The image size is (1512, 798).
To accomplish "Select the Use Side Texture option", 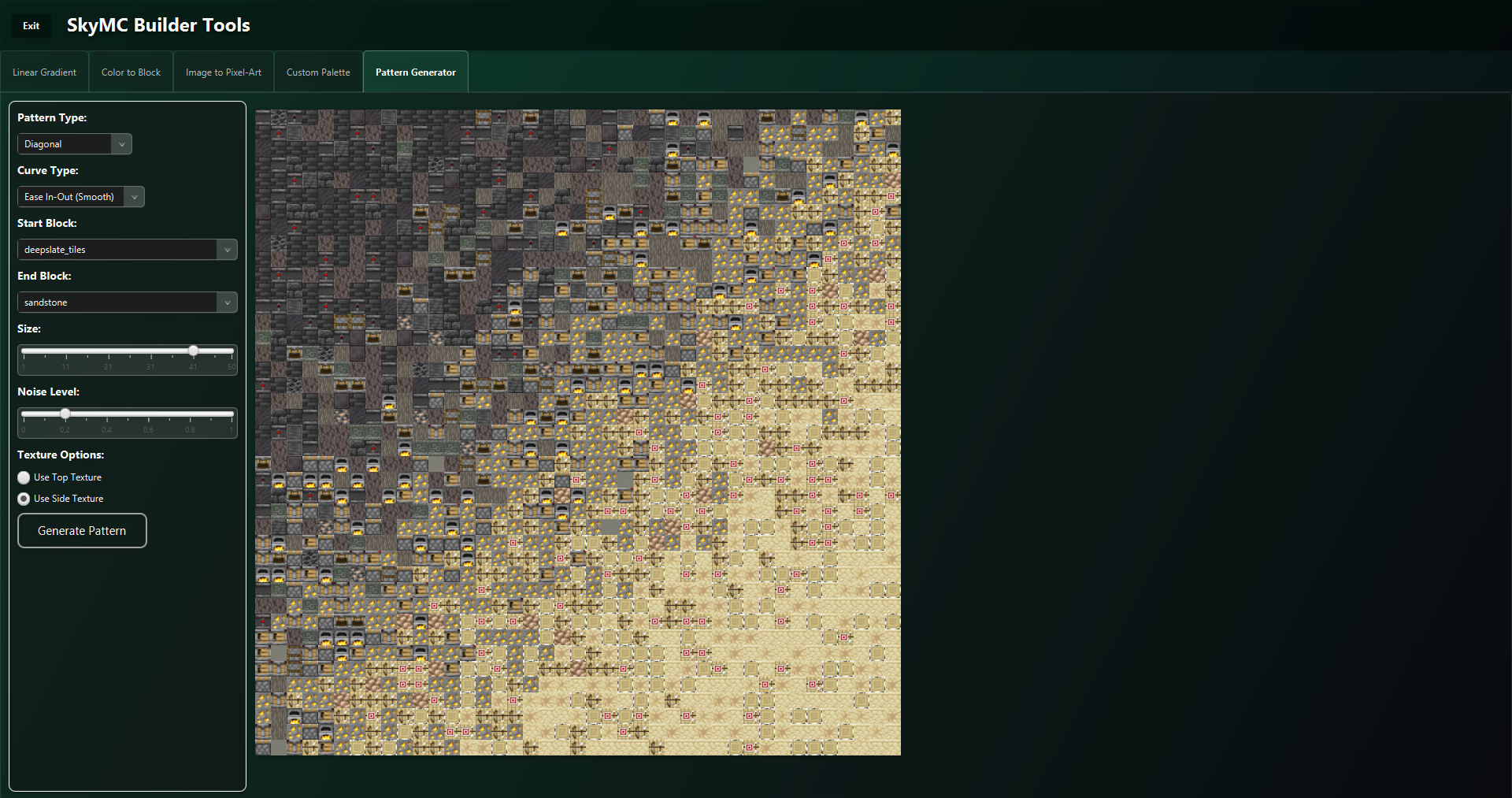I will click(24, 499).
